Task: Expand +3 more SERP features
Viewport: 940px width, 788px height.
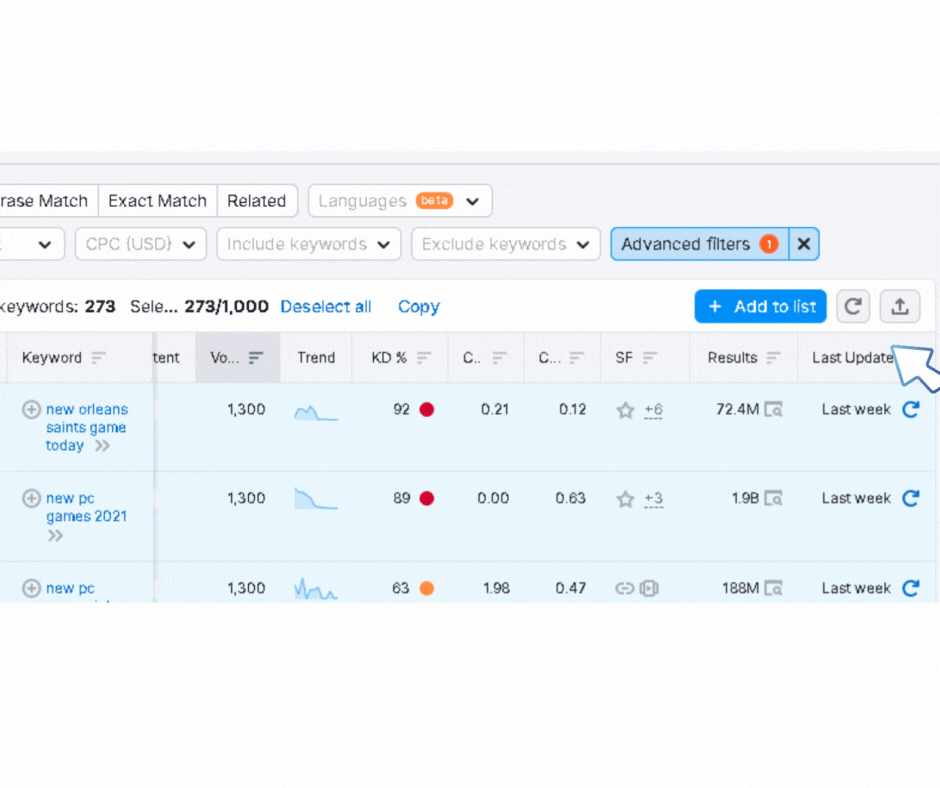Action: [653, 499]
